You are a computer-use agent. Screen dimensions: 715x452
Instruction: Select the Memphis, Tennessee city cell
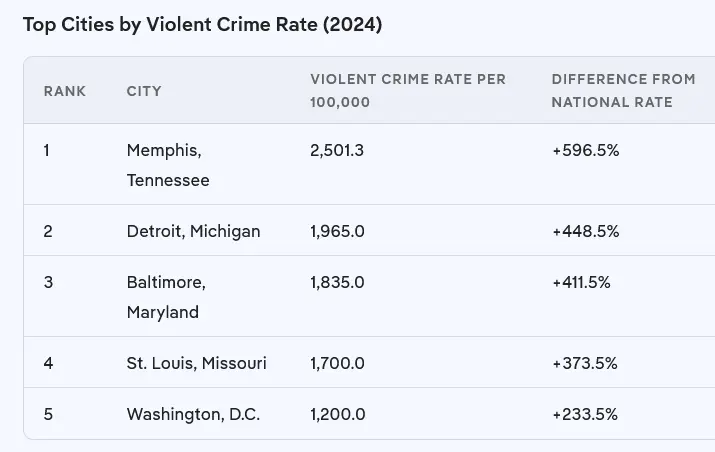click(x=168, y=165)
